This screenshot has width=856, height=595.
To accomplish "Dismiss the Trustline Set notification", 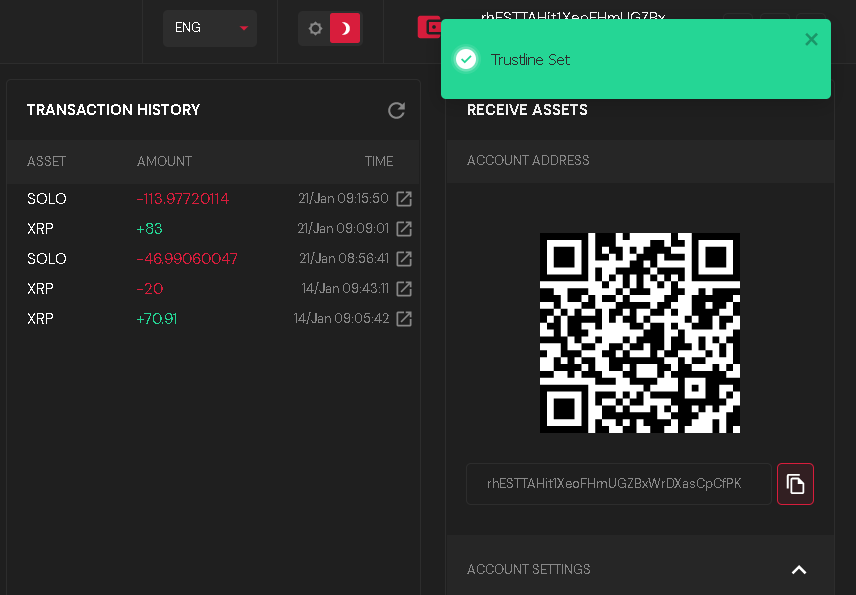I will [x=811, y=39].
